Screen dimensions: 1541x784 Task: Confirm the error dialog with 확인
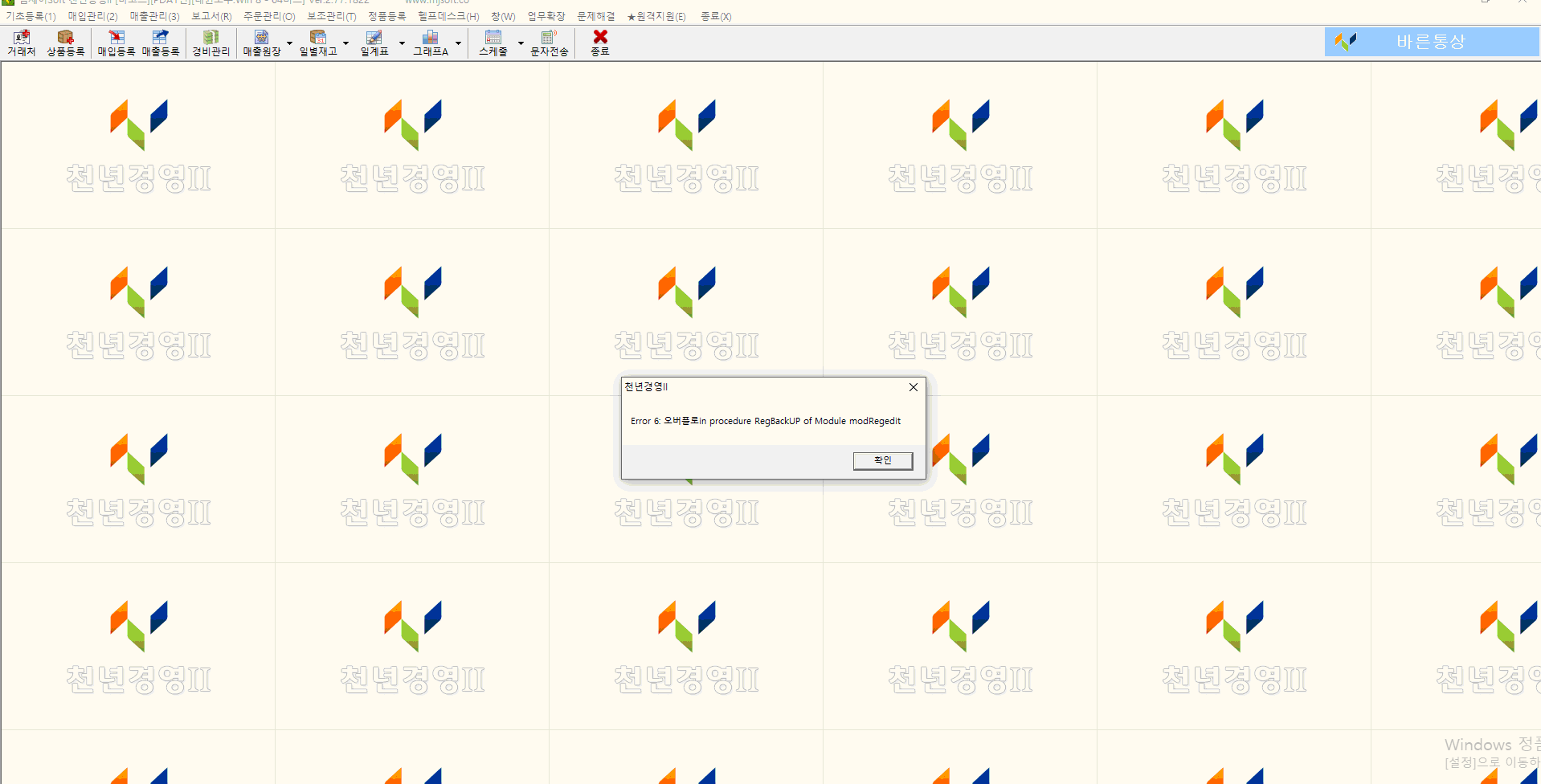(x=883, y=460)
